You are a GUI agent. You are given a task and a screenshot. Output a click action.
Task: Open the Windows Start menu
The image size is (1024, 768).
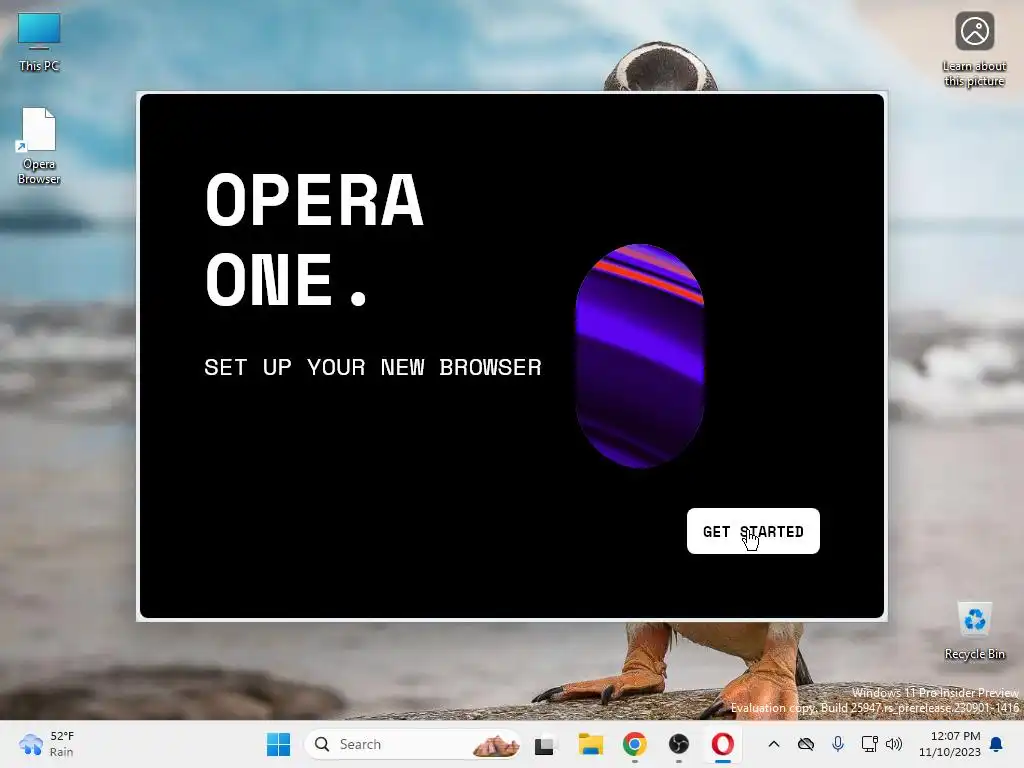[x=279, y=744]
